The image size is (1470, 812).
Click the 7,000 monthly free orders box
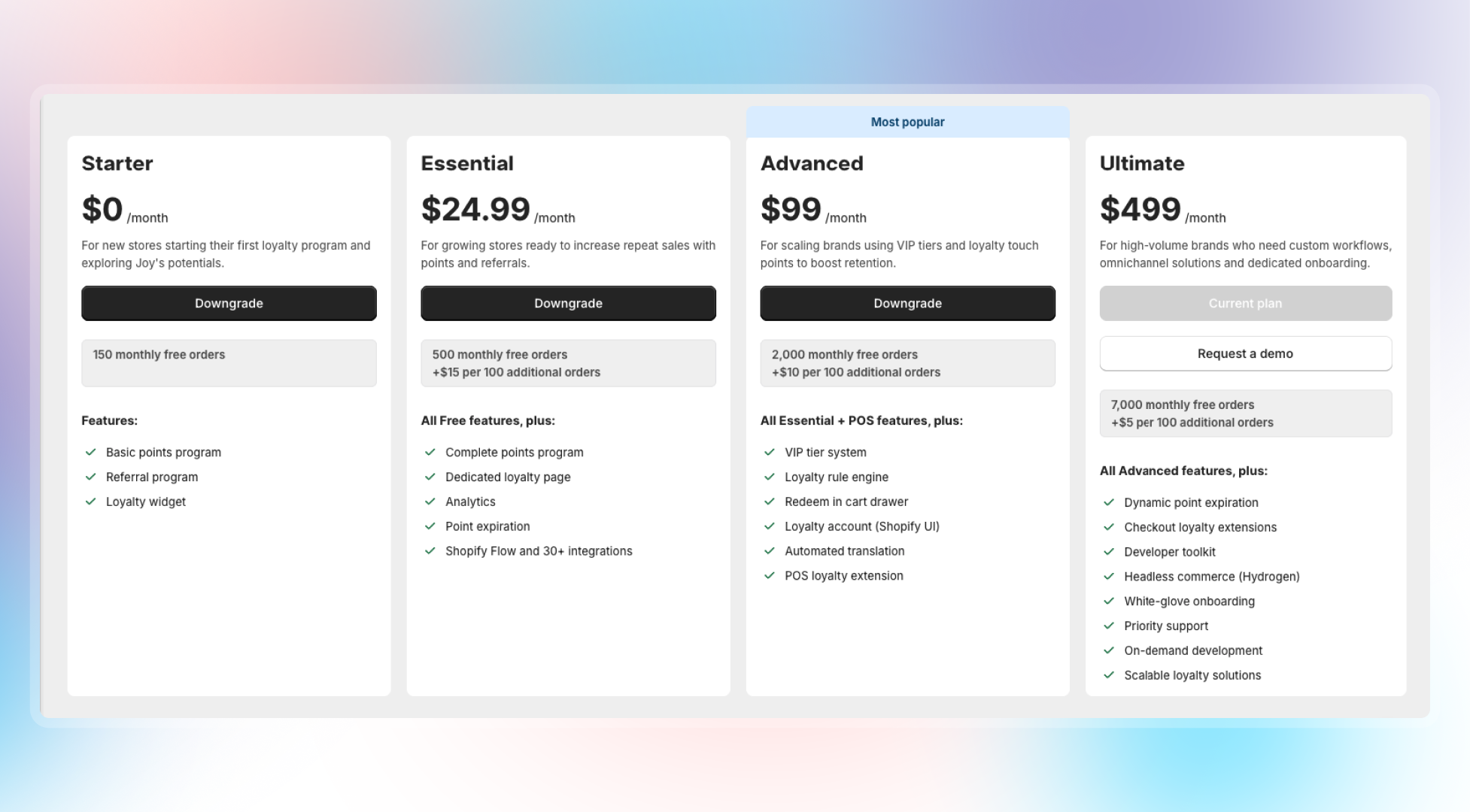[1245, 414]
